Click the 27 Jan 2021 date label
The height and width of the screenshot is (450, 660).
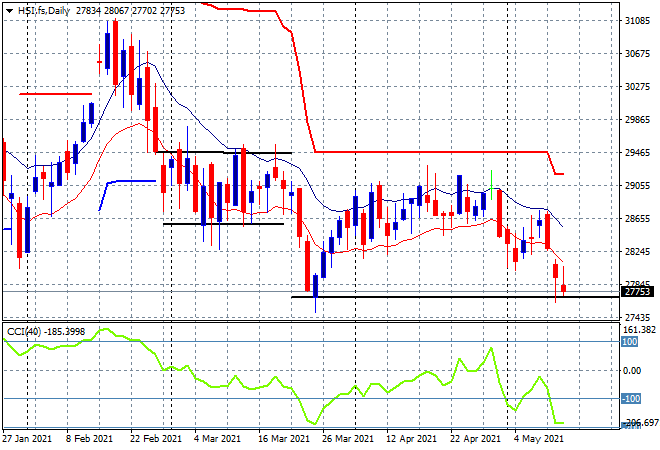27,439
